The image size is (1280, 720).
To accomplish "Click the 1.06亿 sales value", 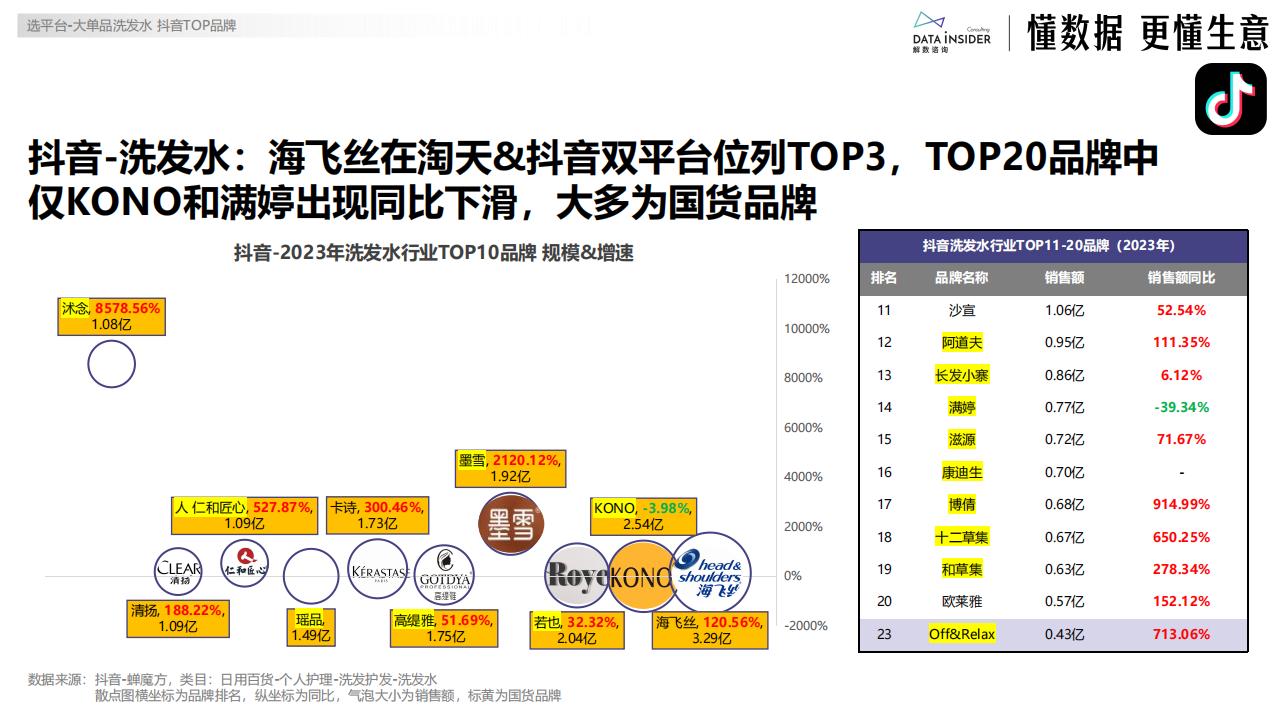I will pyautogui.click(x=1065, y=310).
